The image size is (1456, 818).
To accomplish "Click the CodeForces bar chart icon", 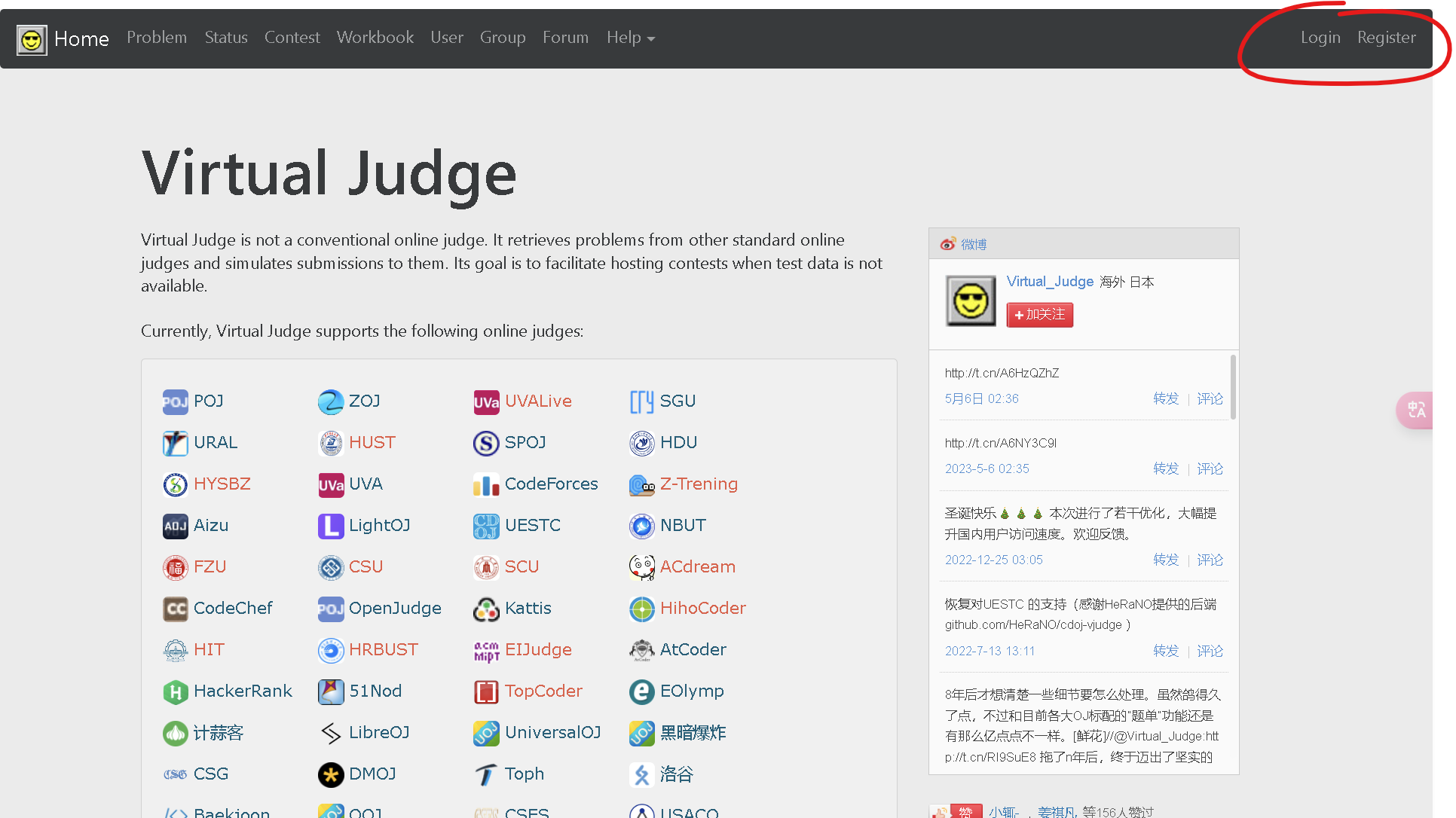I will 486,484.
